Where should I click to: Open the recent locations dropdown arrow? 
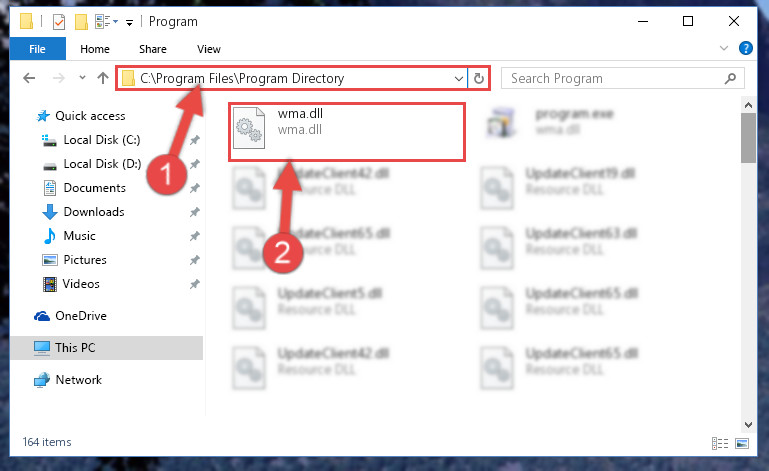coord(82,78)
